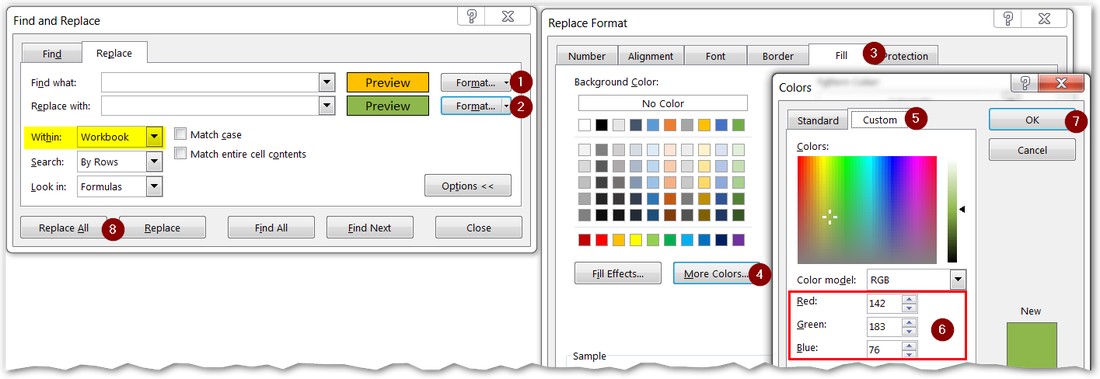Increase the Red value with its up arrow
This screenshot has height=379, width=1100.
pyautogui.click(x=909, y=300)
